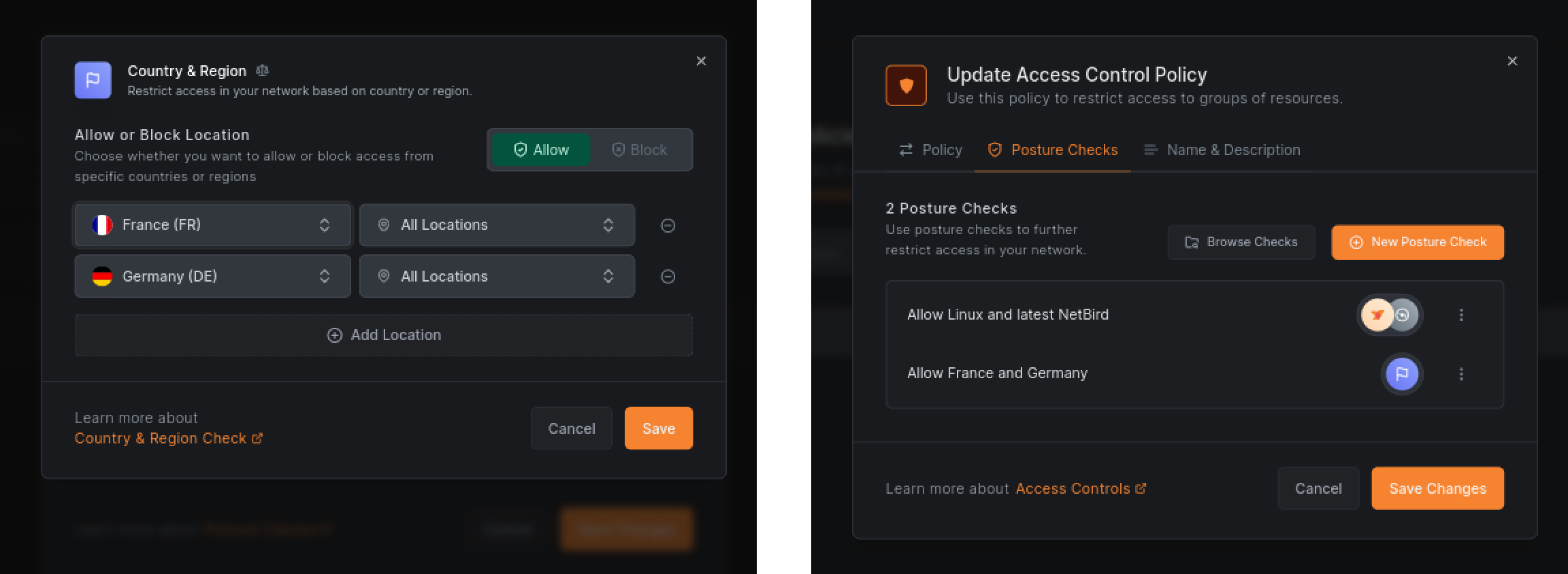The height and width of the screenshot is (574, 1568).
Task: Click Browse Checks button
Action: (1241, 242)
